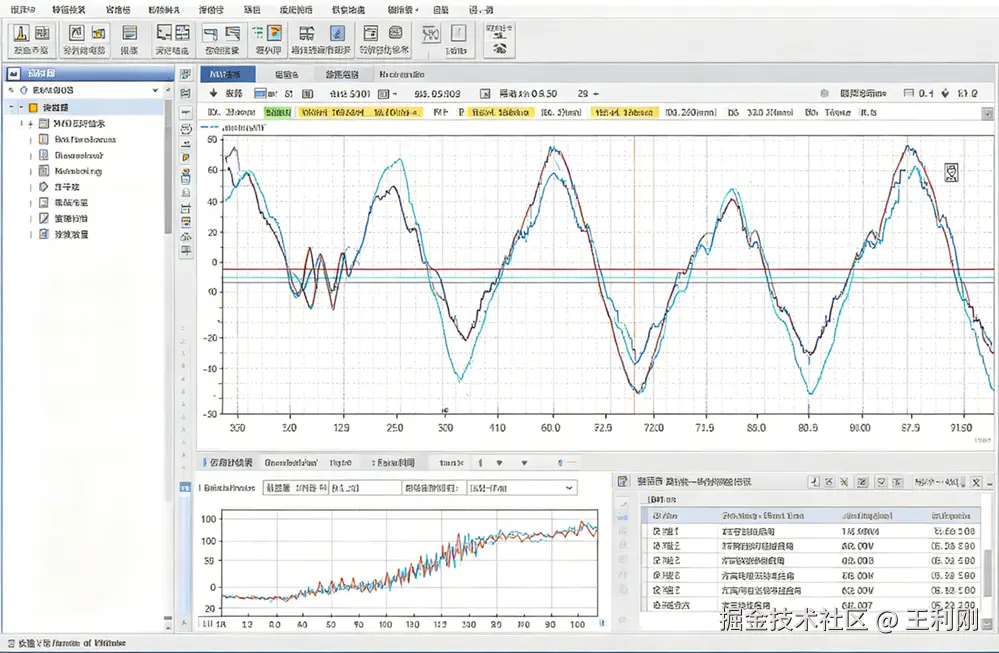Click the blue quill pen ribbon icon
This screenshot has height=653, width=999.
click(x=337, y=35)
